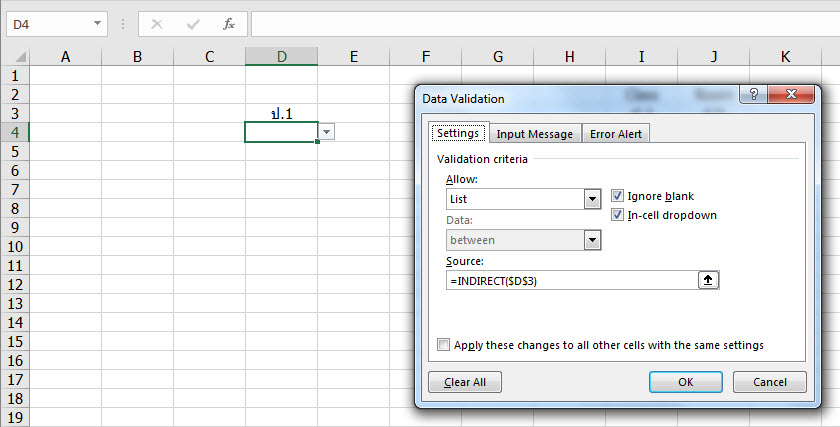Switch to the Input Message tab

pos(534,134)
